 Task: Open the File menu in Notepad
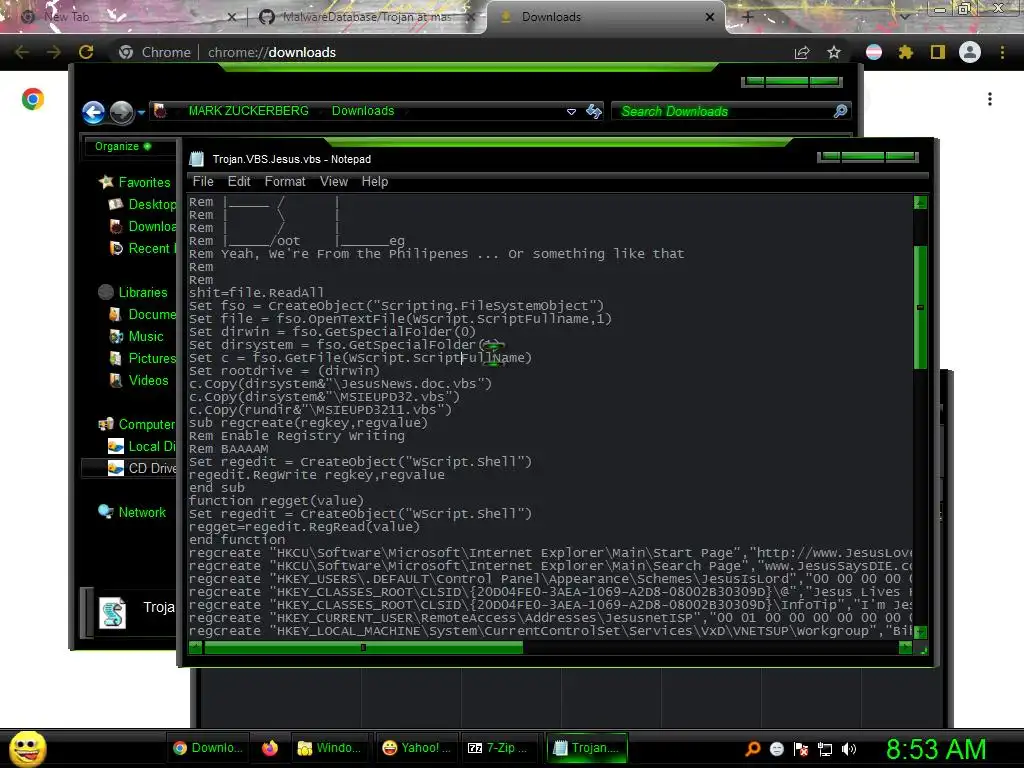click(x=203, y=182)
